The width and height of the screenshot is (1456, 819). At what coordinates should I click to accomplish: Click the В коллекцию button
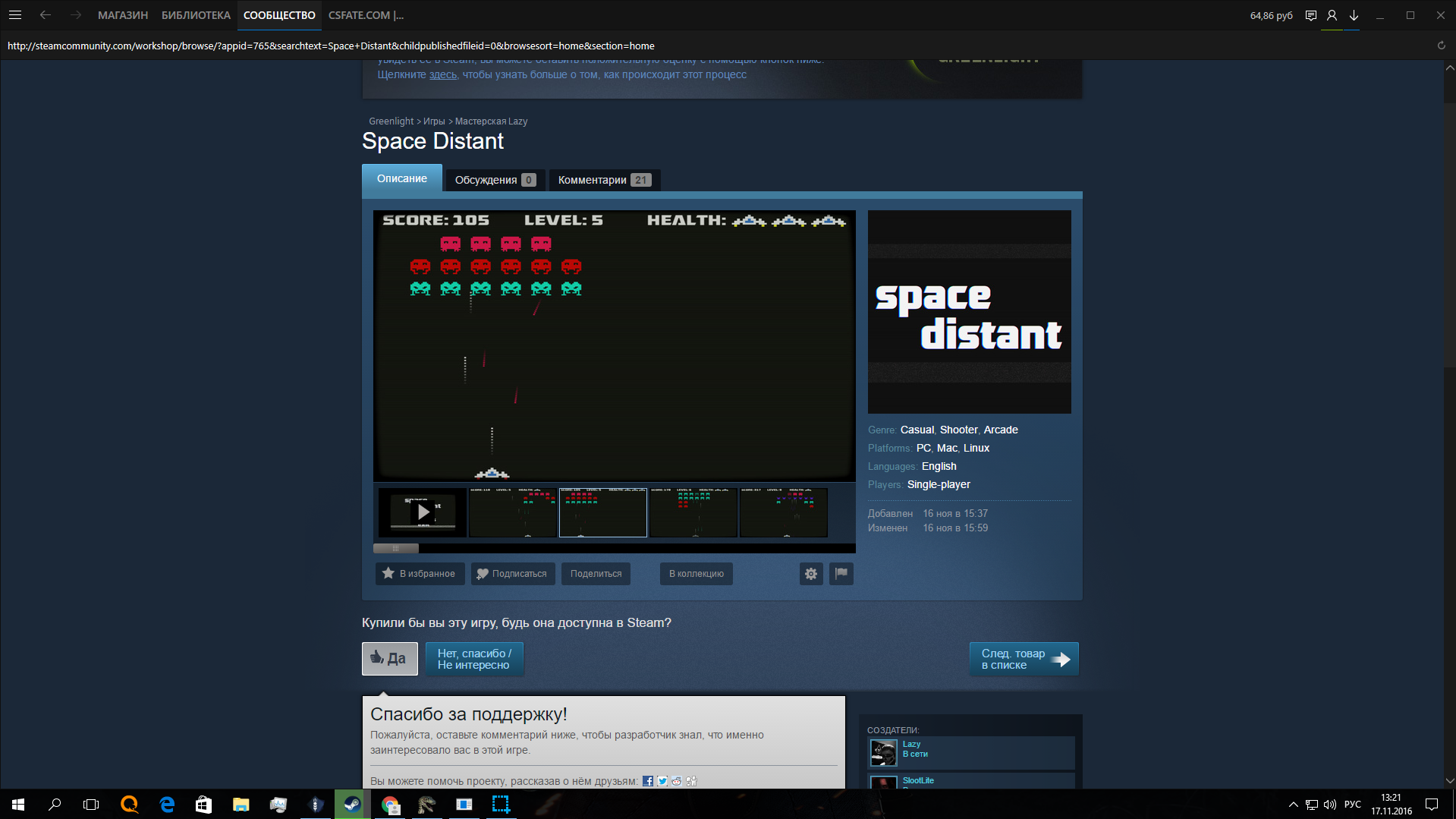697,574
